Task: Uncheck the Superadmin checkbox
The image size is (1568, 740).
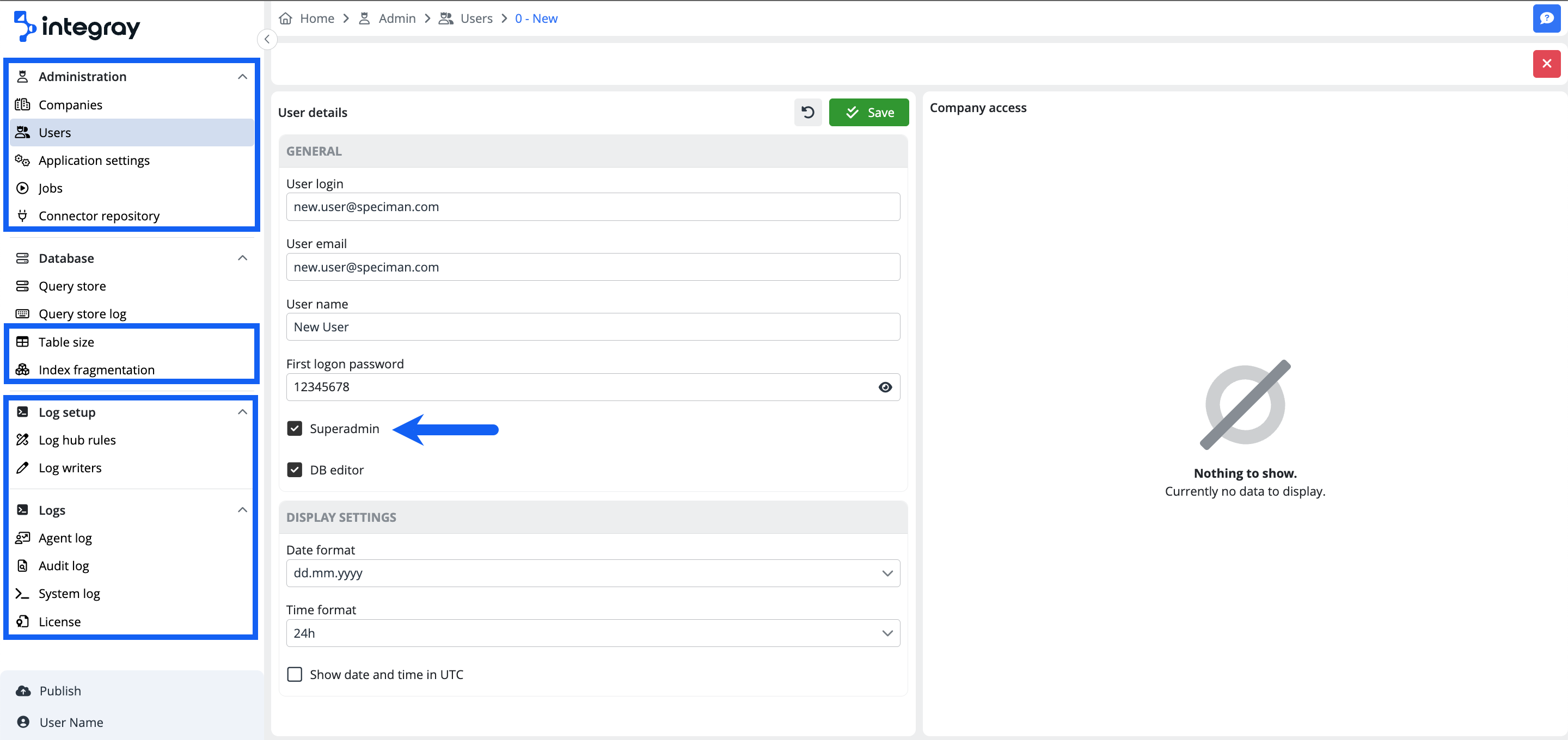Action: (x=295, y=428)
